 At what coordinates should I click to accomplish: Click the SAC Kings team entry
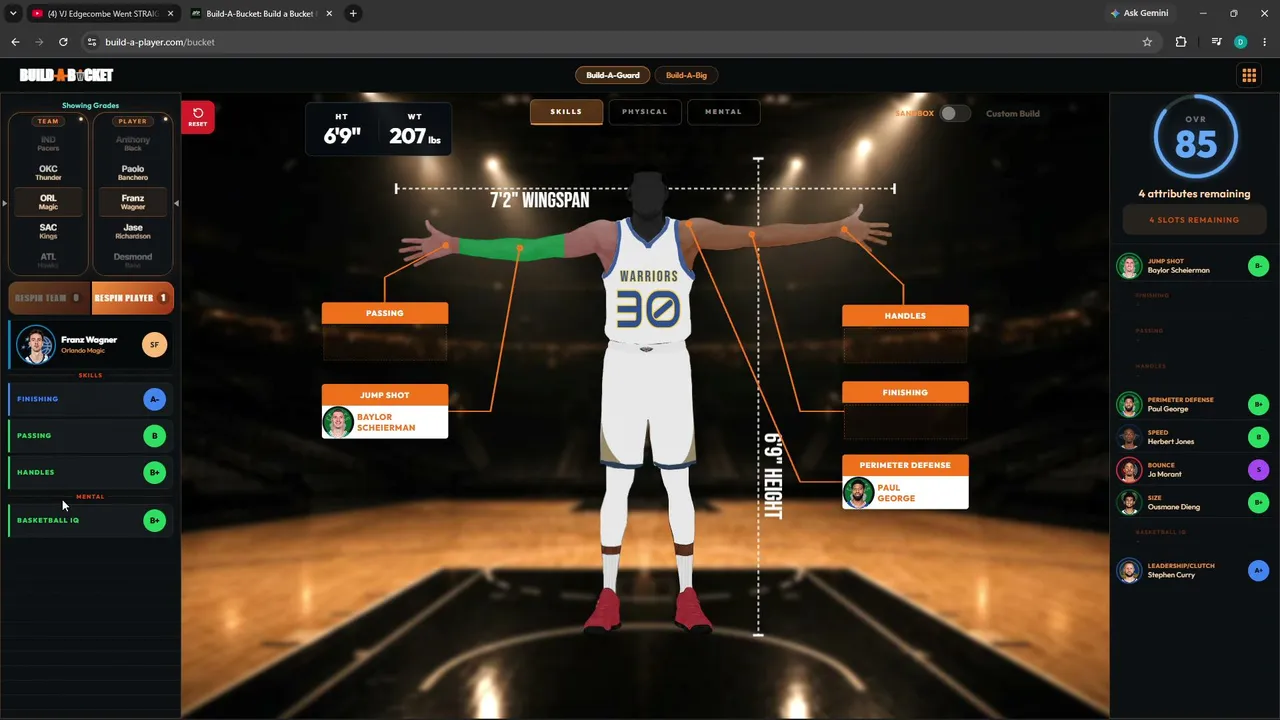point(48,231)
